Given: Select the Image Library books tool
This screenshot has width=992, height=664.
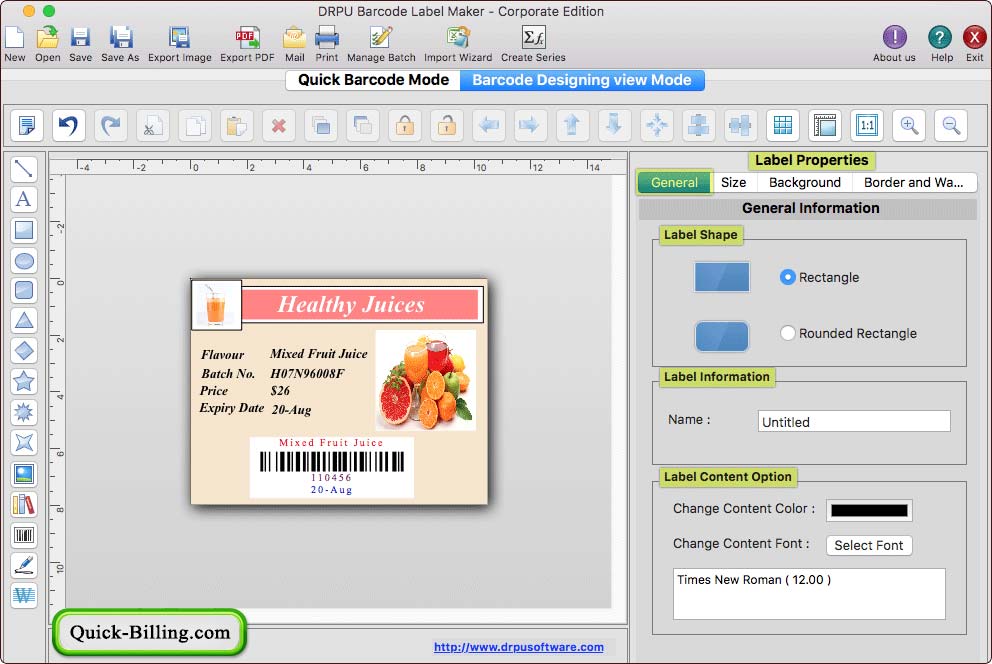Looking at the screenshot, I should 24,504.
